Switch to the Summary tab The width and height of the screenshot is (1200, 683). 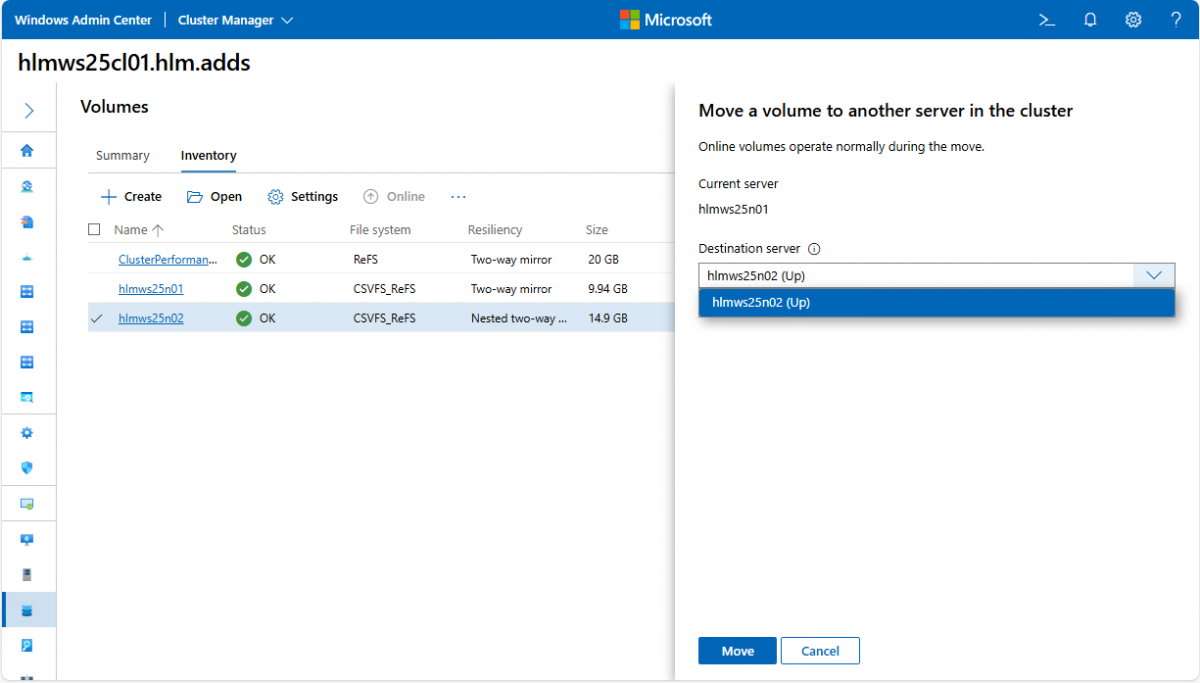pyautogui.click(x=122, y=156)
